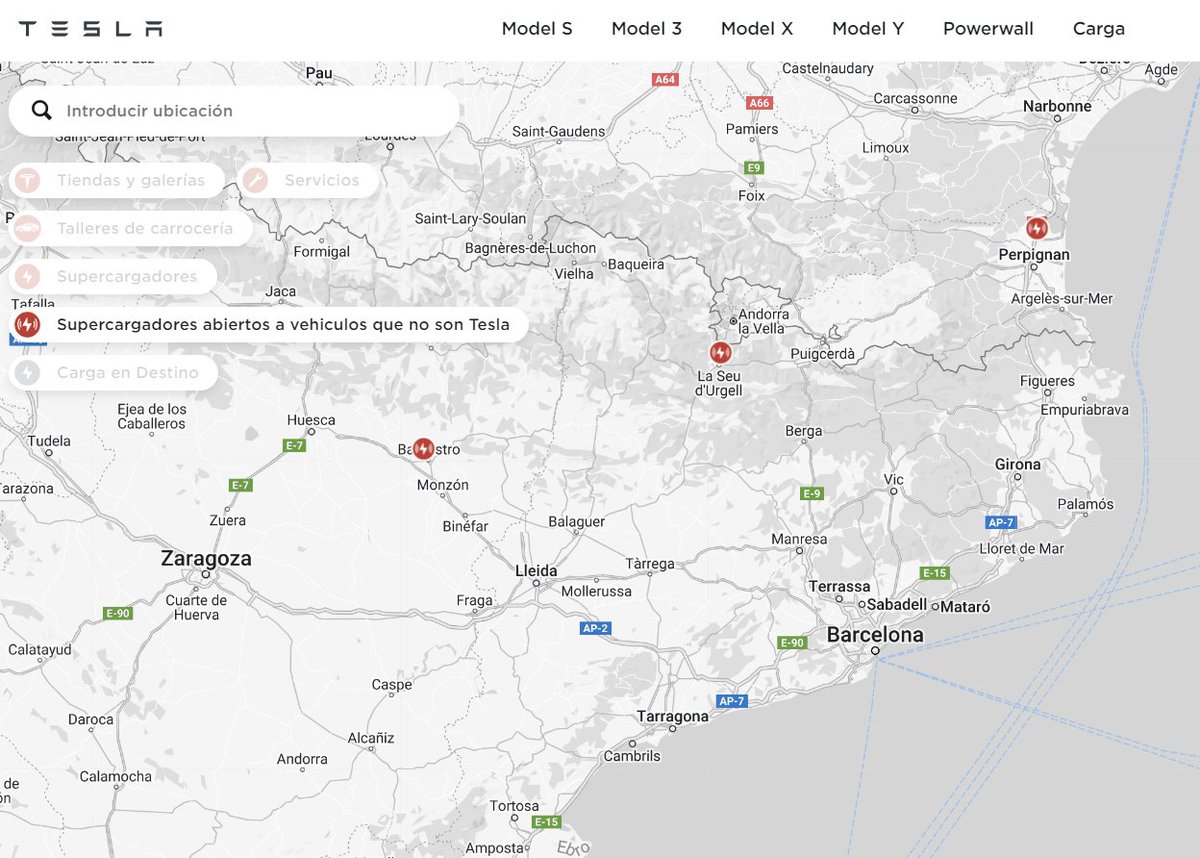The width and height of the screenshot is (1200, 858).
Task: Click the Vielha label on the map
Action: click(574, 272)
